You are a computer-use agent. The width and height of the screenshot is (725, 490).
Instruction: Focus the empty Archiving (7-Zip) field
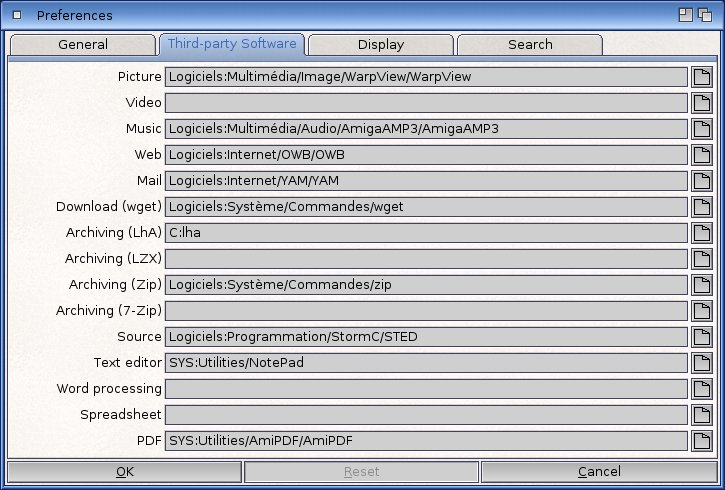click(426, 311)
